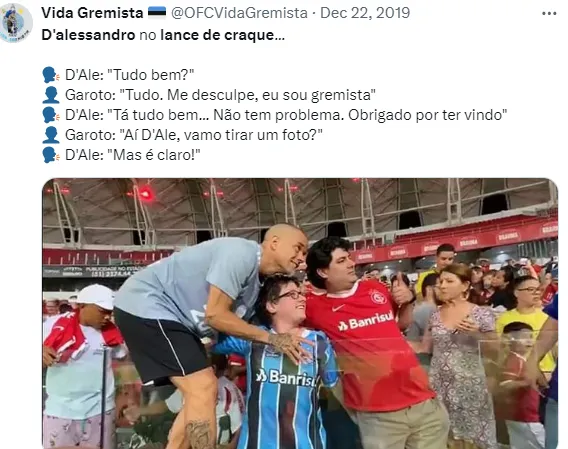Click the Vida Gremista profile avatar
The height and width of the screenshot is (449, 568).
coord(15,22)
